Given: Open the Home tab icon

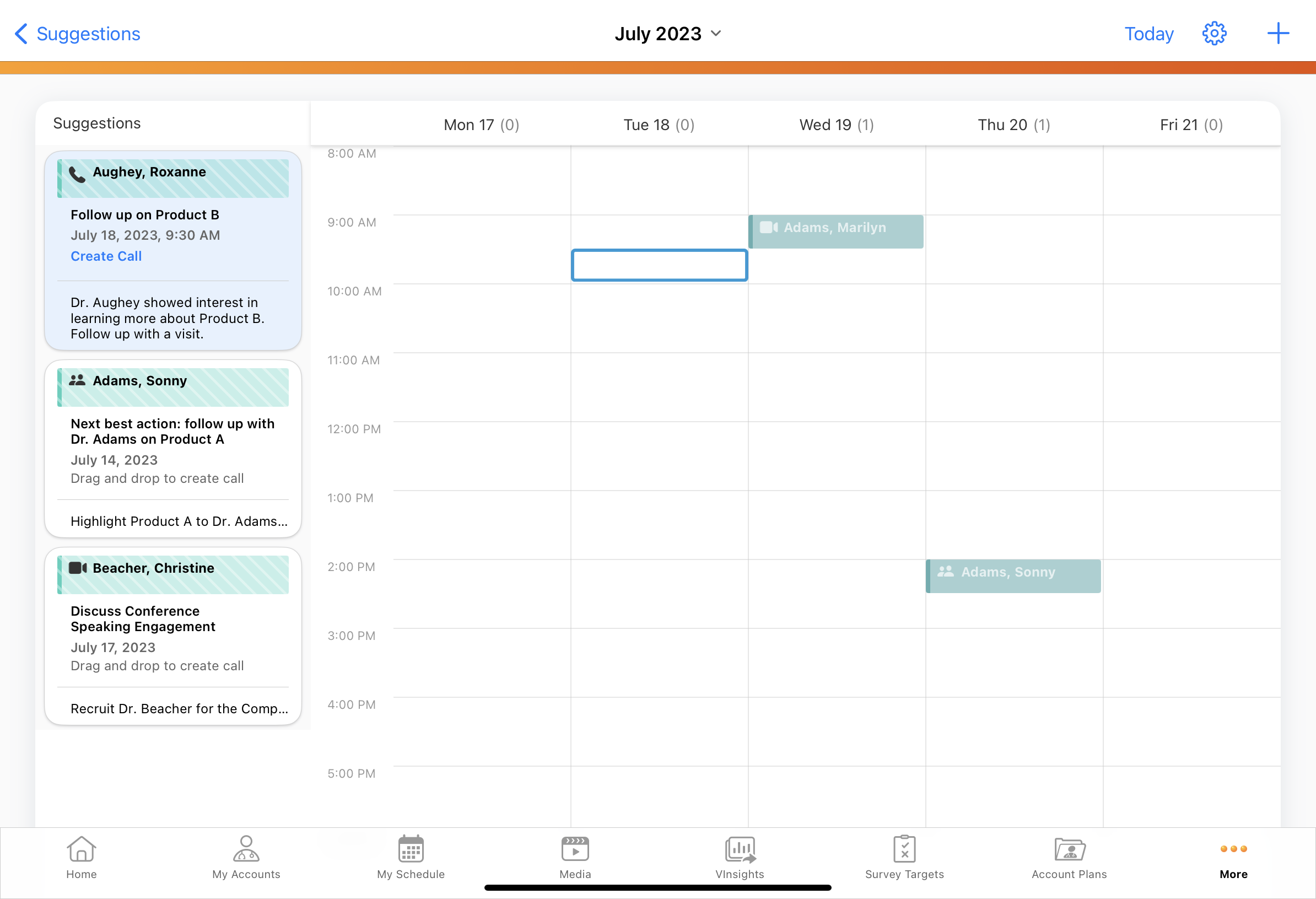Looking at the screenshot, I should (81, 857).
